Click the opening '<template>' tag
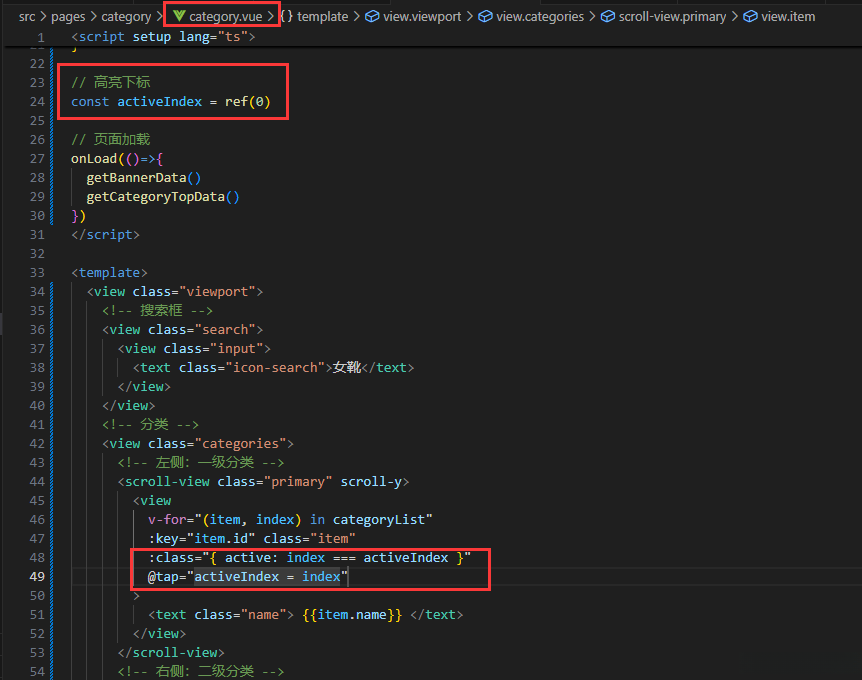 point(109,273)
